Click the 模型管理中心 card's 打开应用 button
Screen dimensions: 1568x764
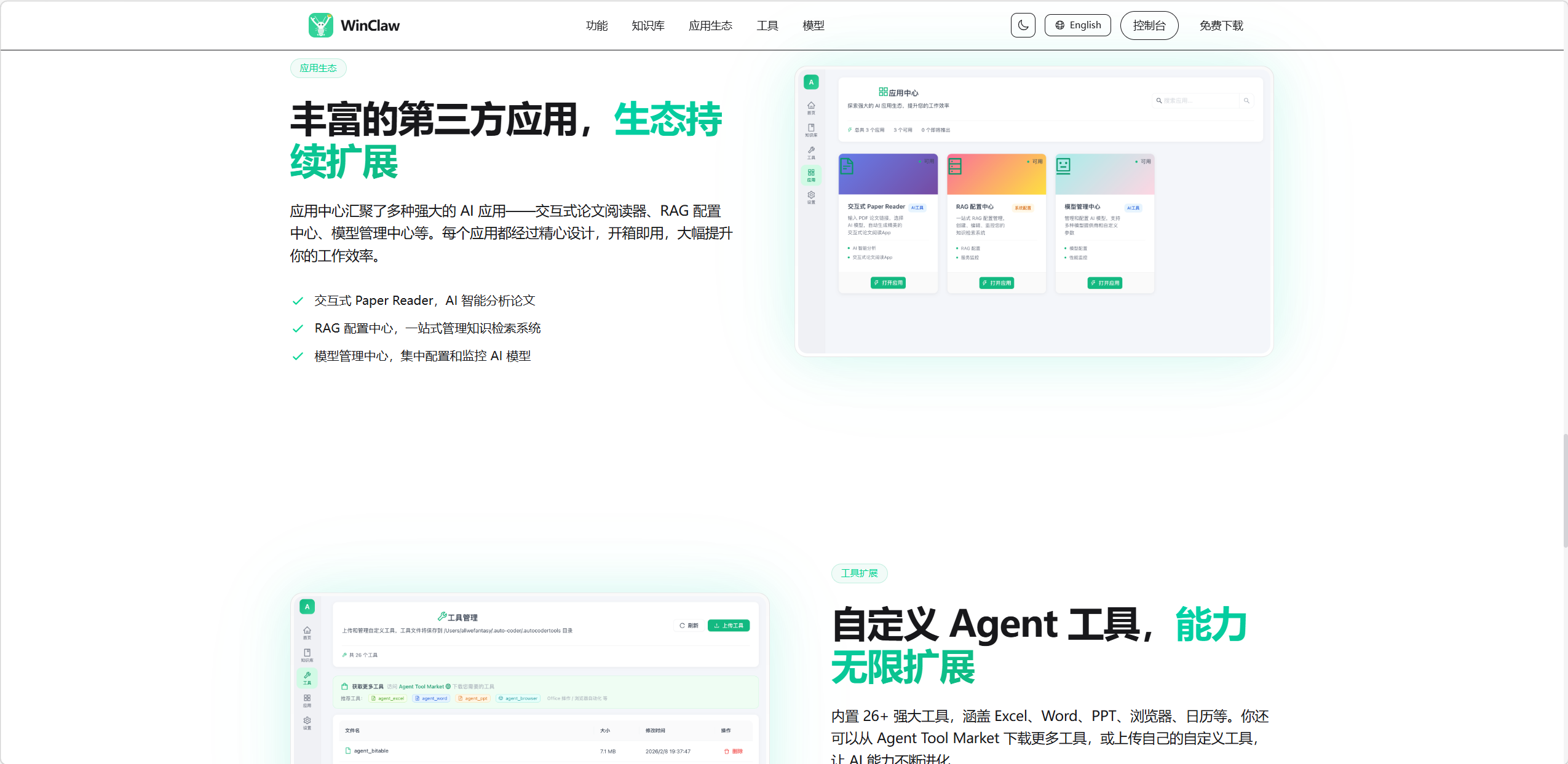tap(1104, 283)
